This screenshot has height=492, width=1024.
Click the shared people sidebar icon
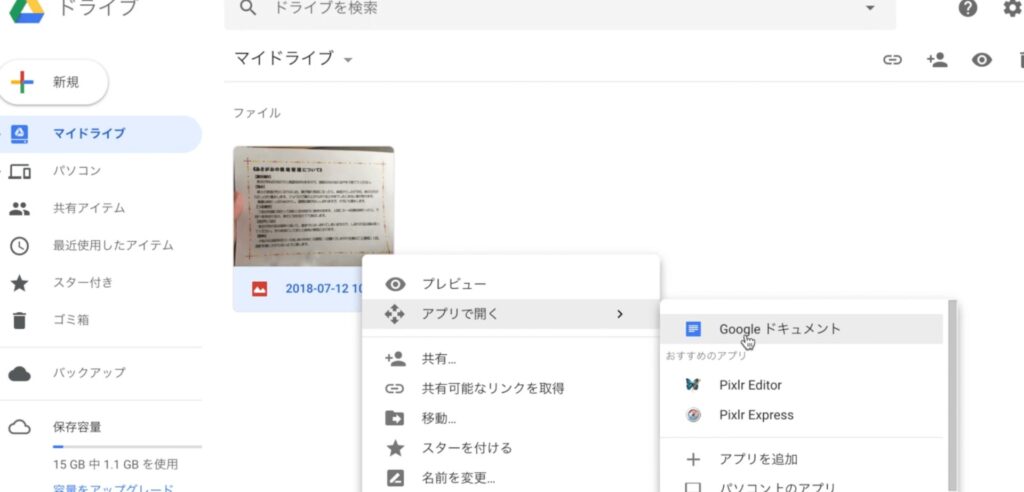click(x=20, y=209)
